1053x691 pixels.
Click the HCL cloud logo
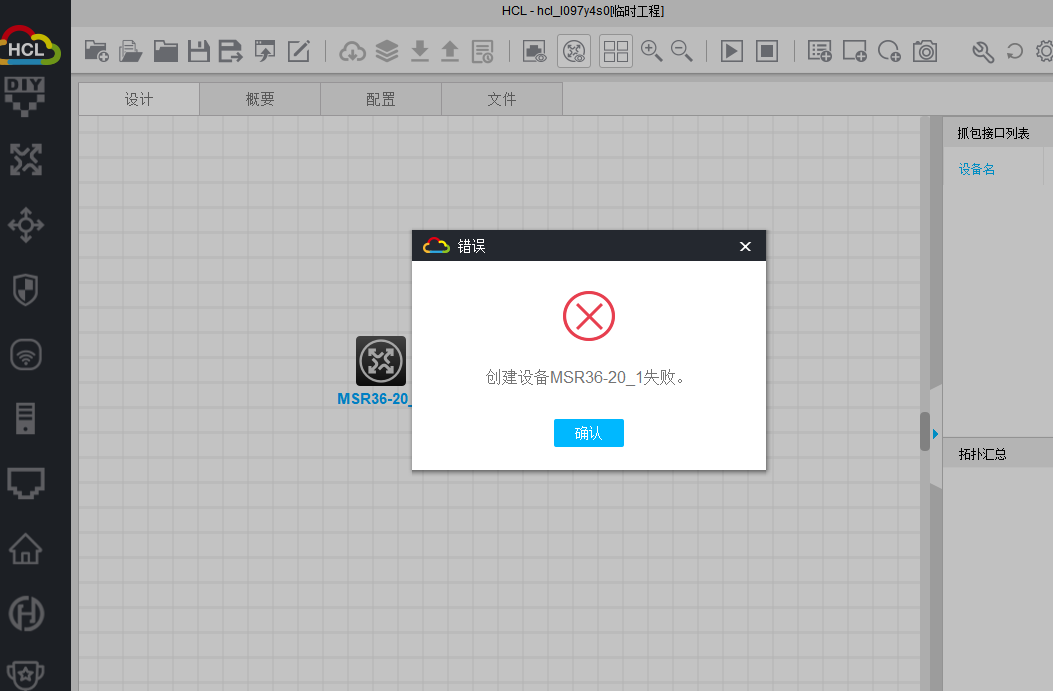point(30,46)
